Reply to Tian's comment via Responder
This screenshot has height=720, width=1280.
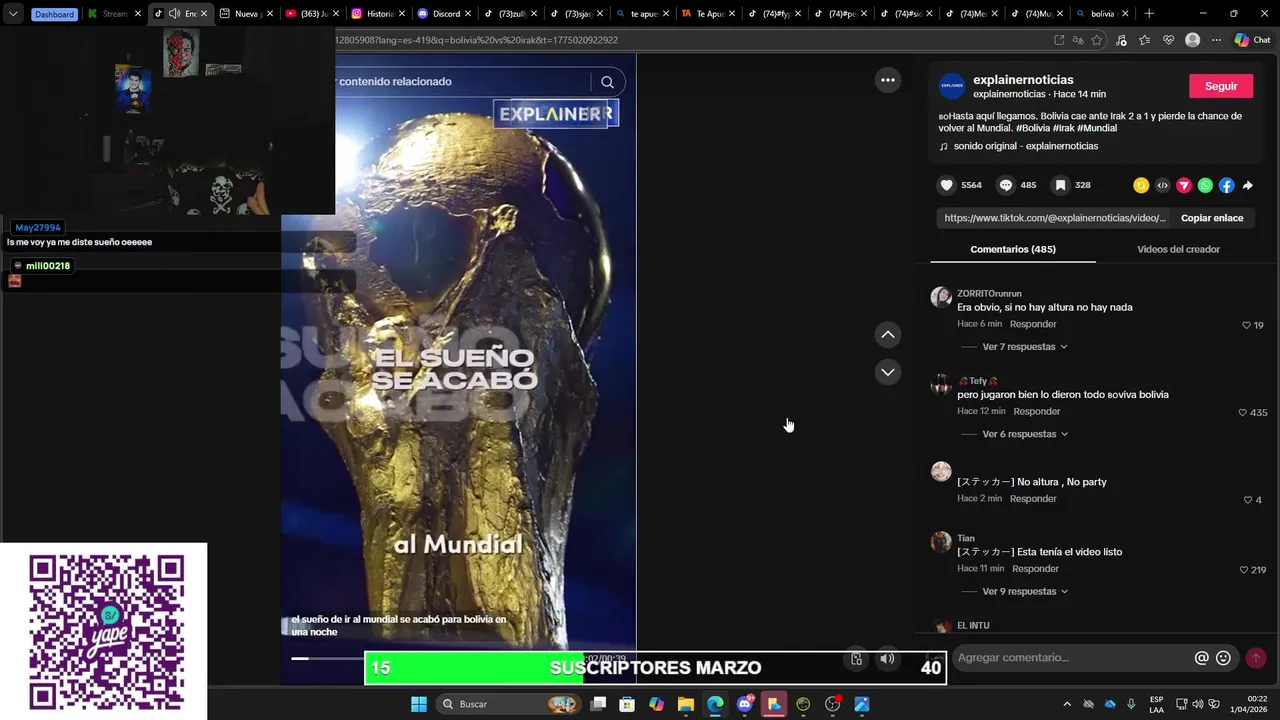click(x=1035, y=568)
